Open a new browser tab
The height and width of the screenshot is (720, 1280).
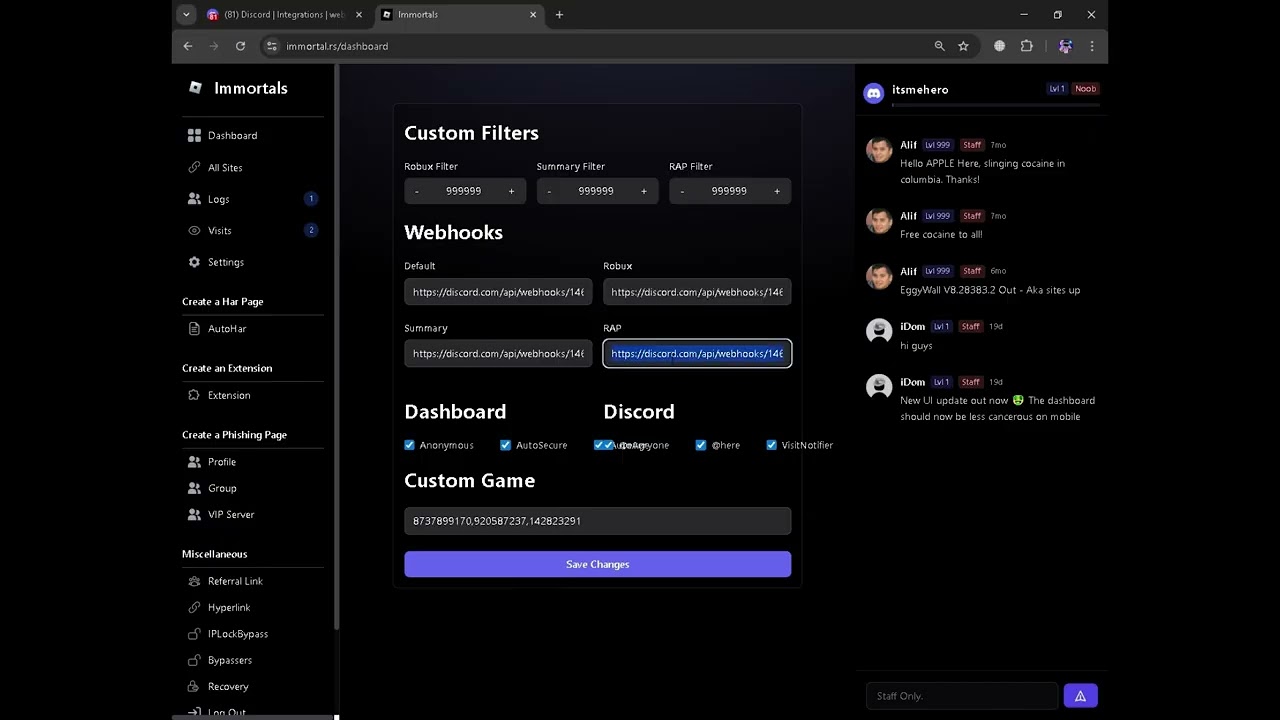pyautogui.click(x=559, y=15)
